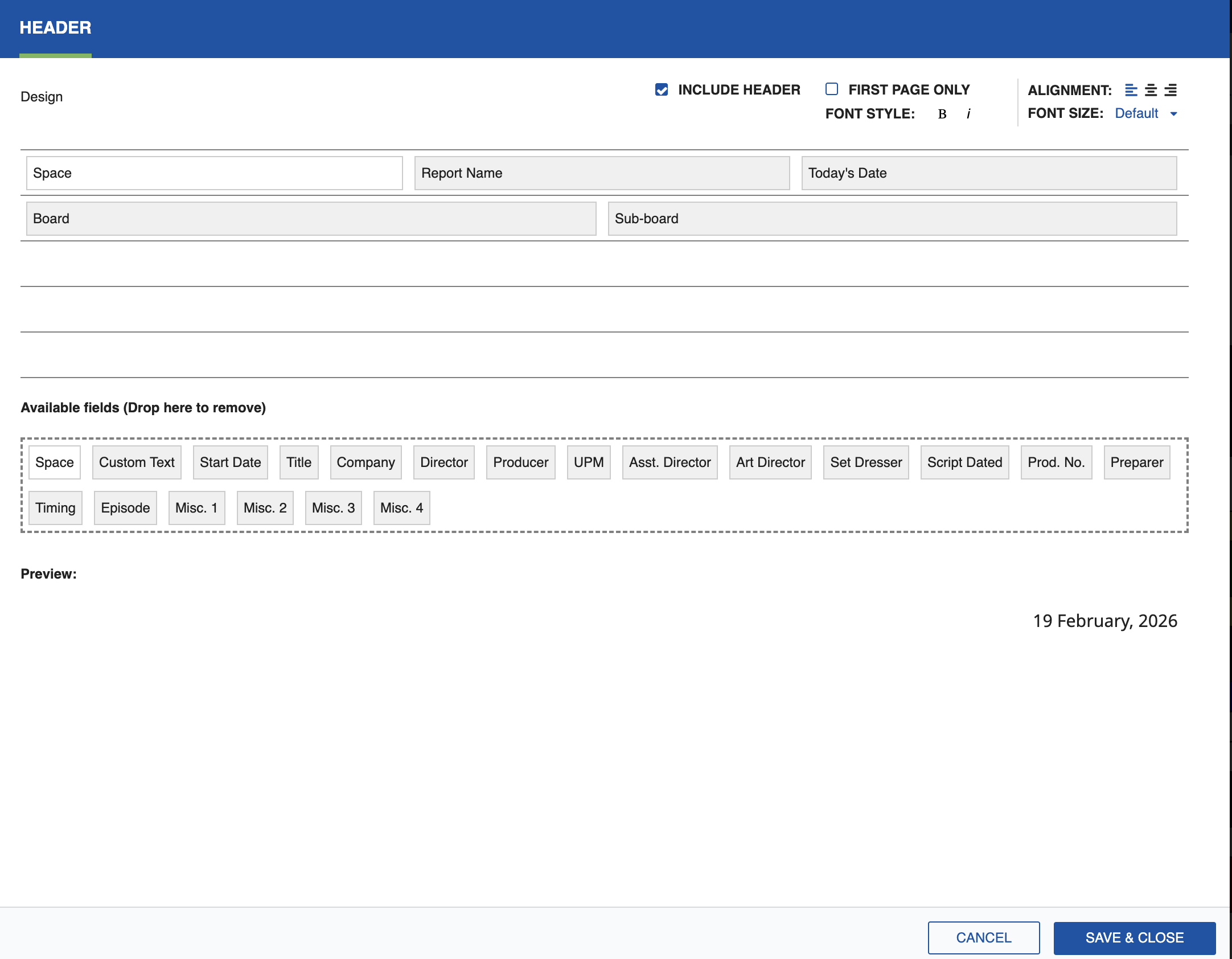The height and width of the screenshot is (959, 1232).
Task: Click the Misc. 4 field
Action: point(401,507)
